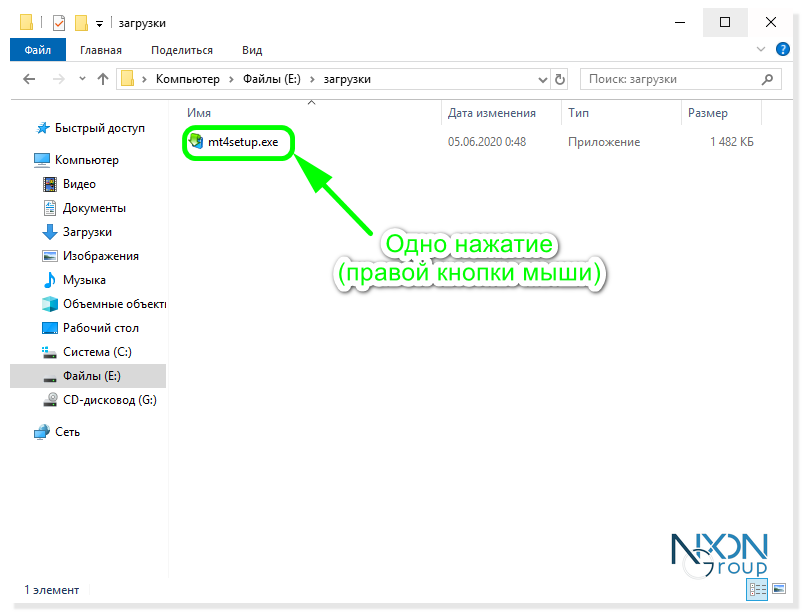Click the Музыка note icon
This screenshot has height=612, width=802.
coord(50,280)
